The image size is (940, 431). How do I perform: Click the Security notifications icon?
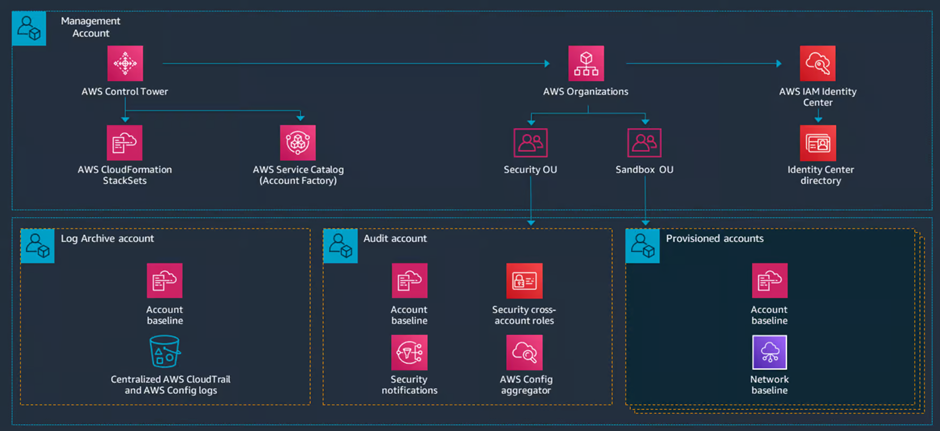(x=409, y=353)
